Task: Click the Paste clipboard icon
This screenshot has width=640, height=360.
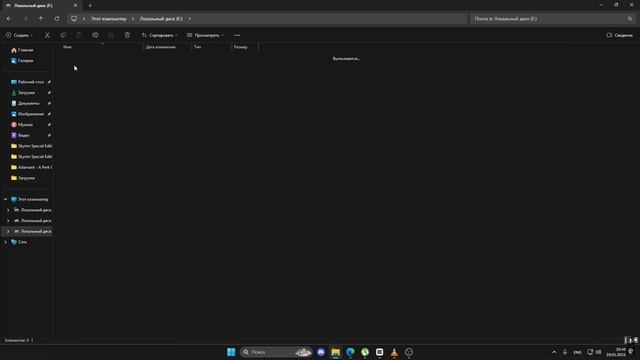Action: [79, 36]
